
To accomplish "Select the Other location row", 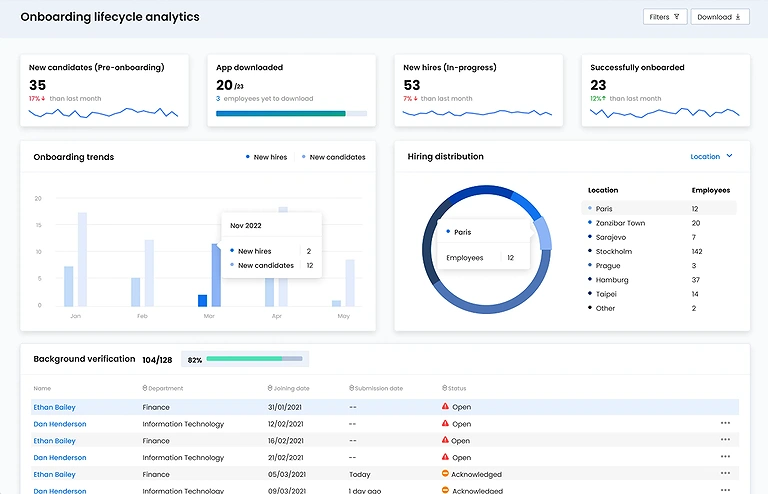I will [x=659, y=308].
